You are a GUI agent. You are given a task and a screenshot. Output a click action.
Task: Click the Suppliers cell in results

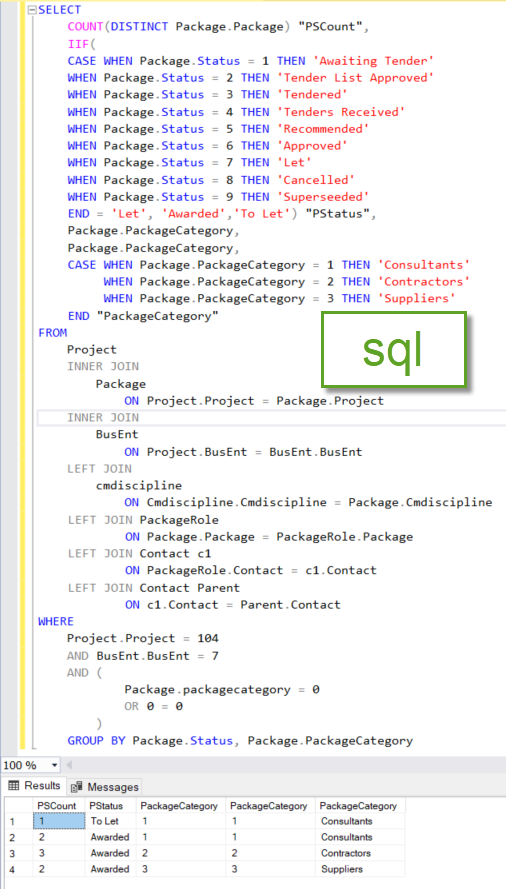(x=360, y=869)
